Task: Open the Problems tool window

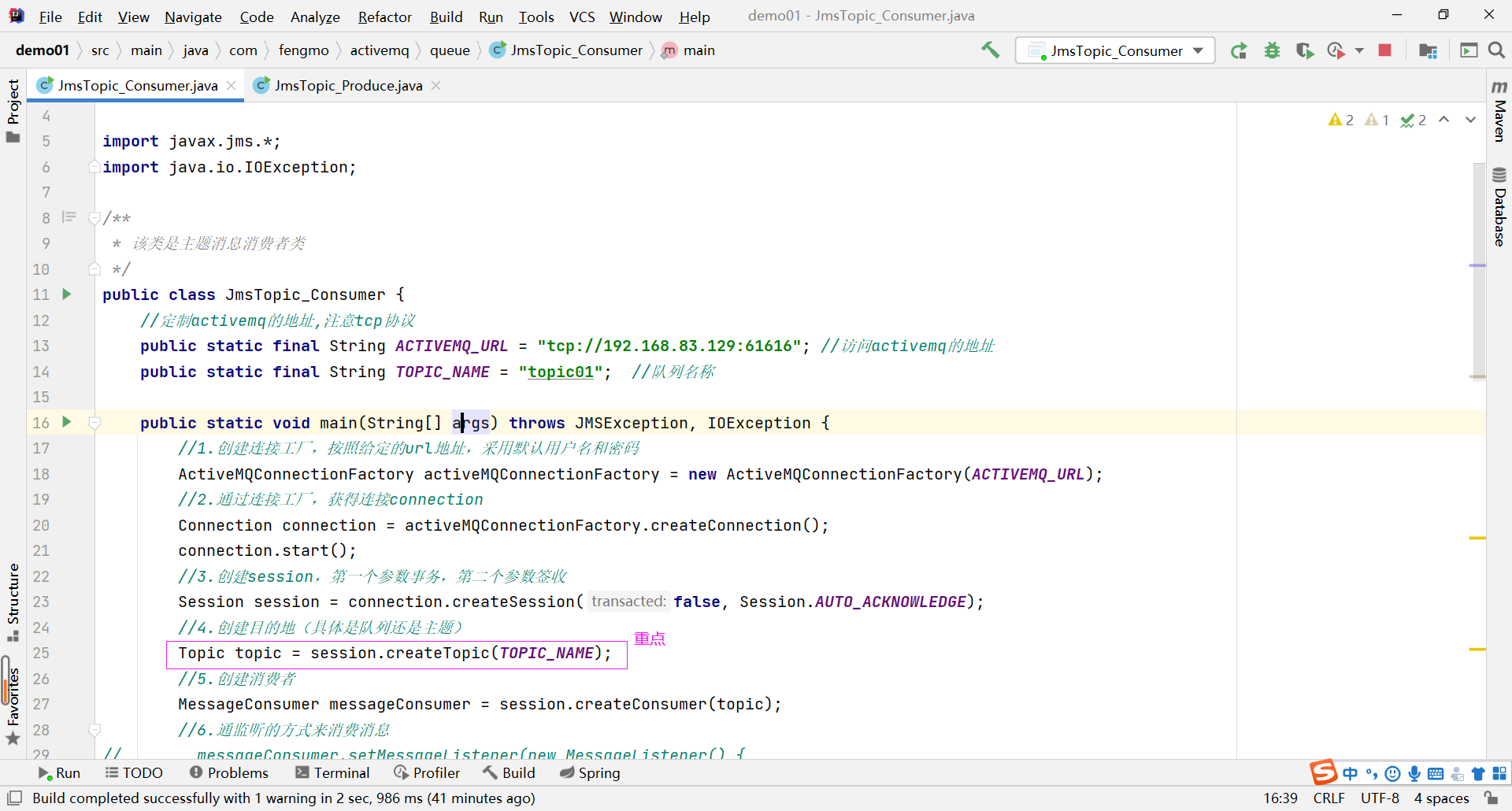Action: [x=229, y=772]
